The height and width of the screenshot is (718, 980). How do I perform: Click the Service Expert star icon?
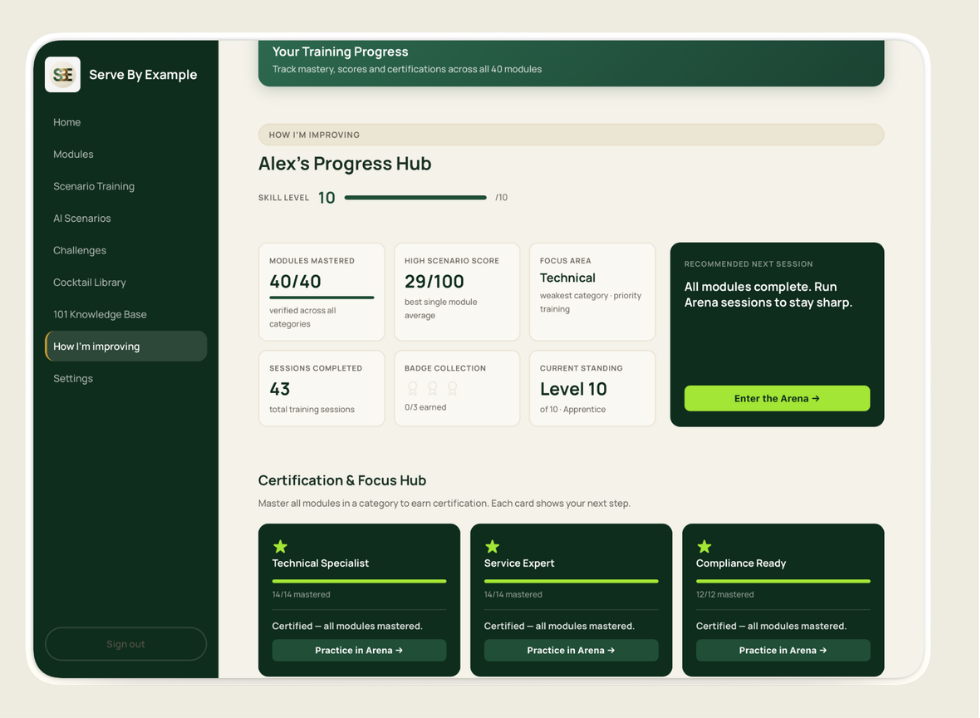point(492,546)
